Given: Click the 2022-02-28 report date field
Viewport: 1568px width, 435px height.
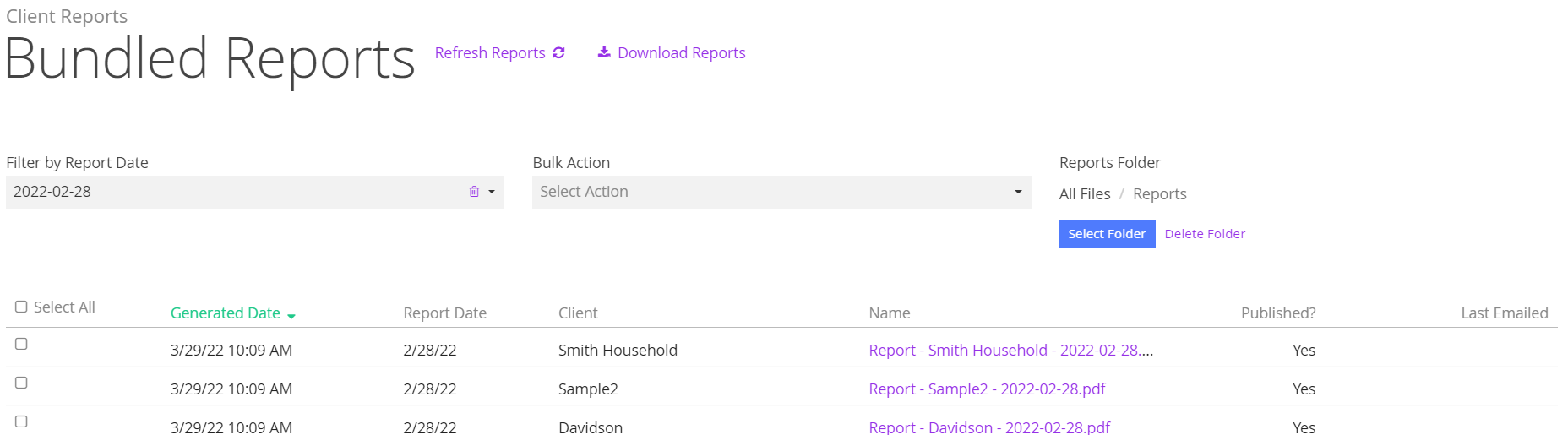Looking at the screenshot, I should point(237,192).
